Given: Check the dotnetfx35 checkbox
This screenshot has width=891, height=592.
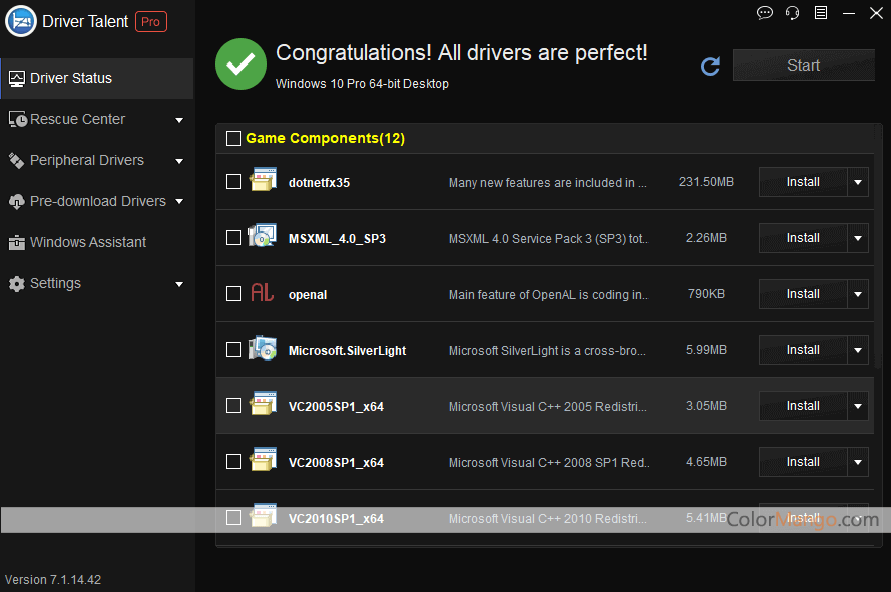Looking at the screenshot, I should [233, 182].
